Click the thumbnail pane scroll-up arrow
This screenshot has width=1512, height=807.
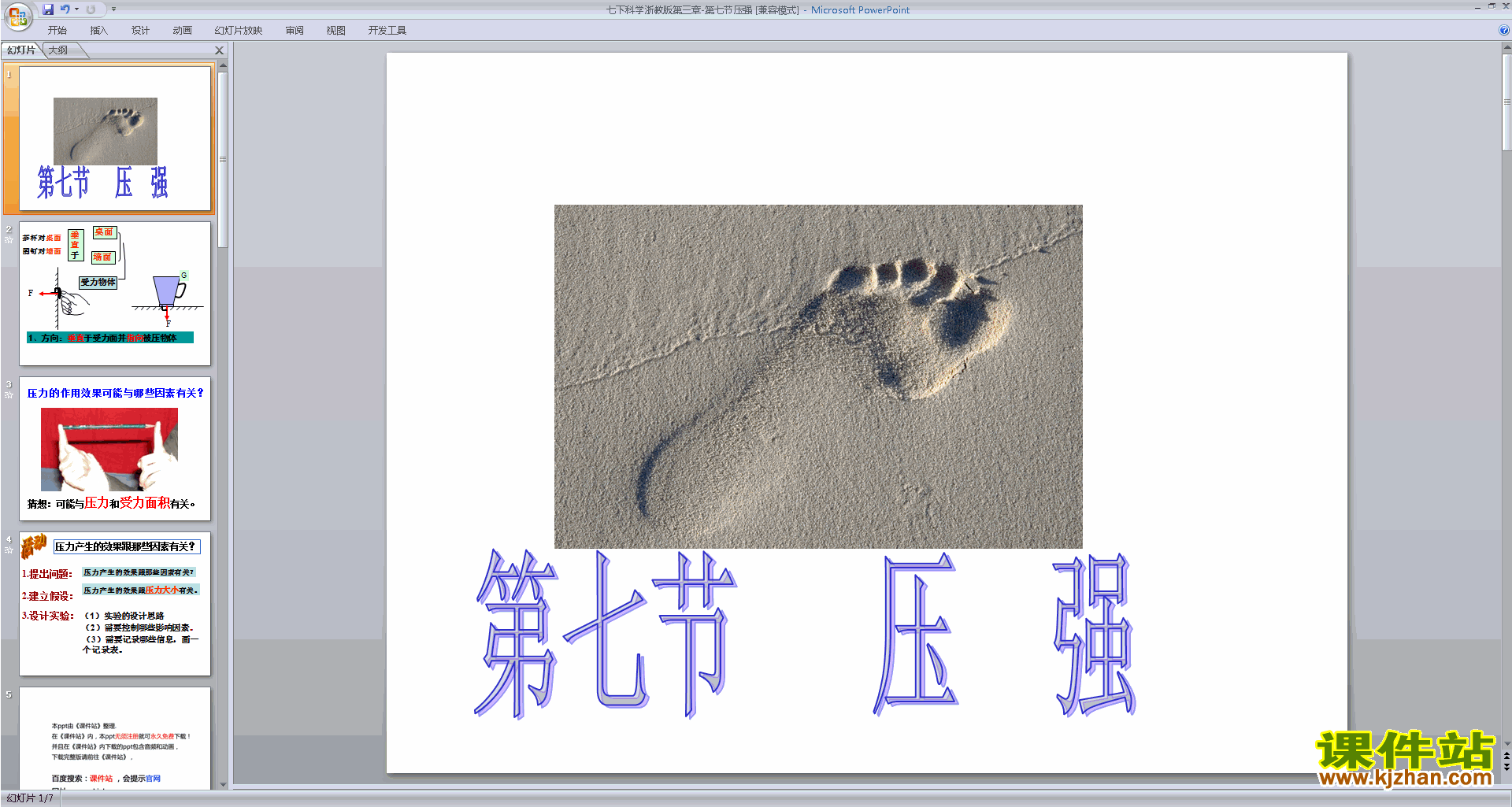223,67
